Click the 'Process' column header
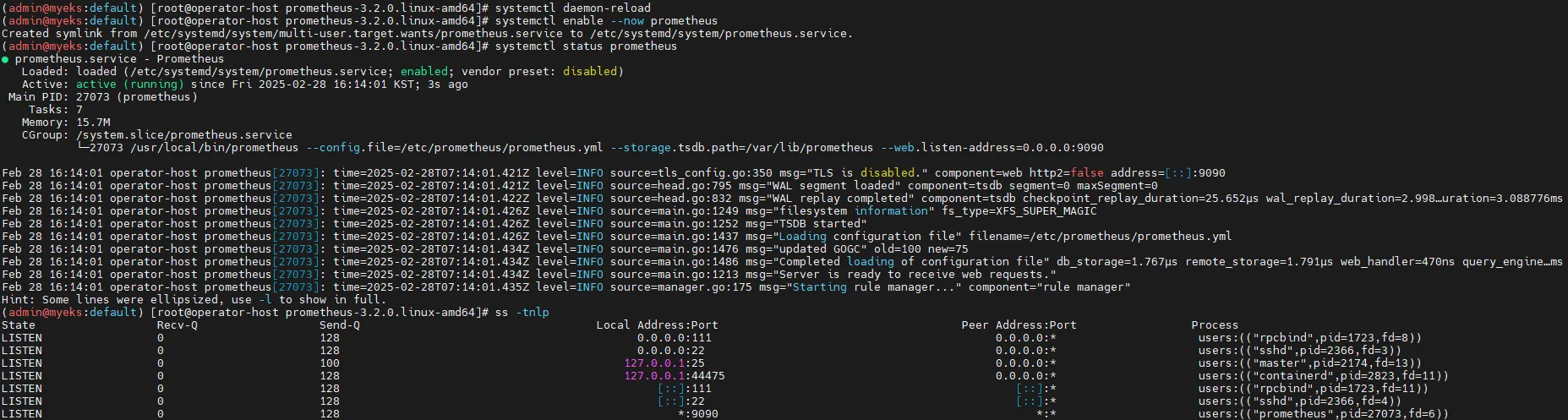The height and width of the screenshot is (420, 1568). click(x=1216, y=325)
